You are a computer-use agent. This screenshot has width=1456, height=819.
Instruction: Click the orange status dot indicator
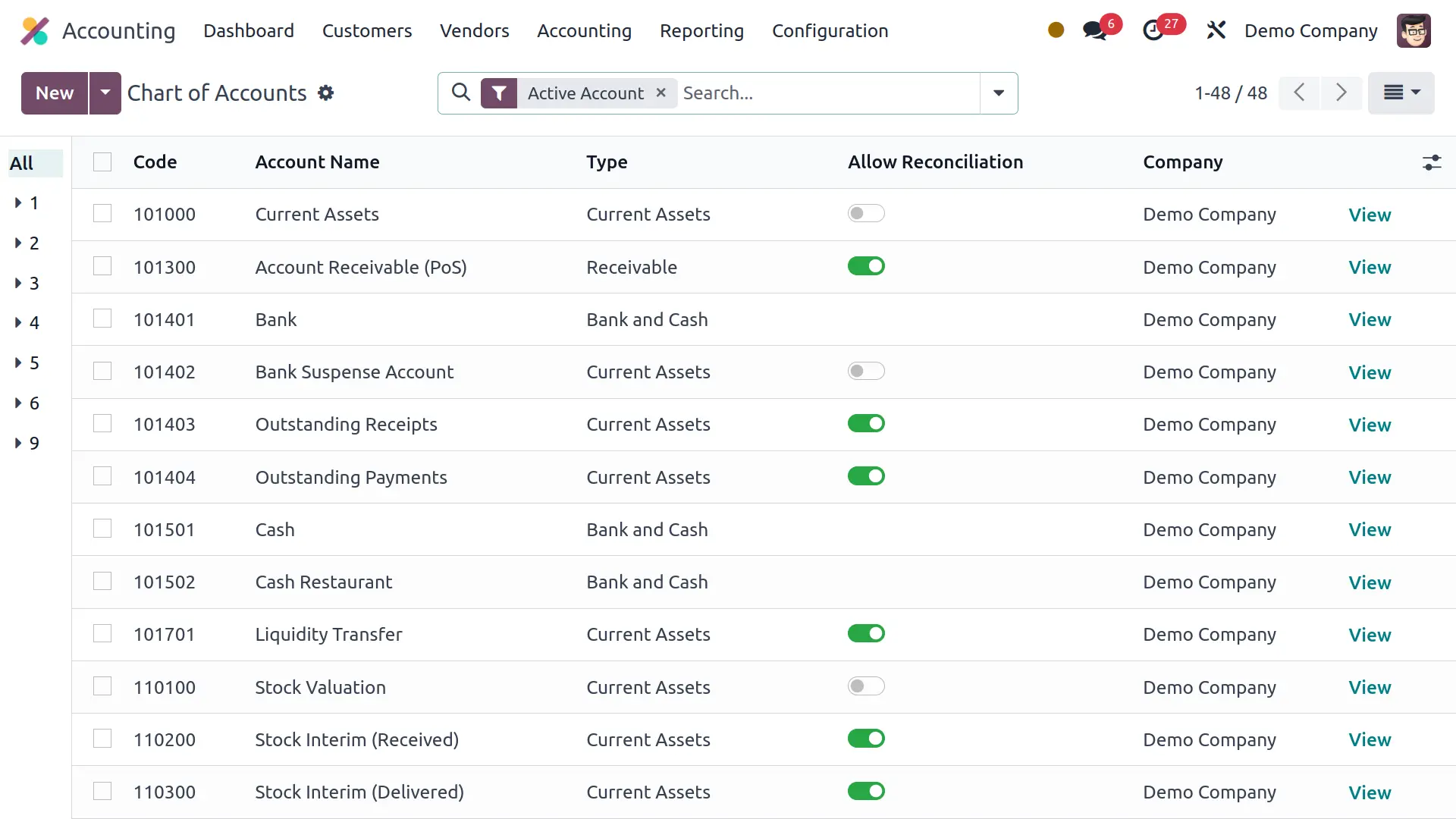pyautogui.click(x=1056, y=30)
